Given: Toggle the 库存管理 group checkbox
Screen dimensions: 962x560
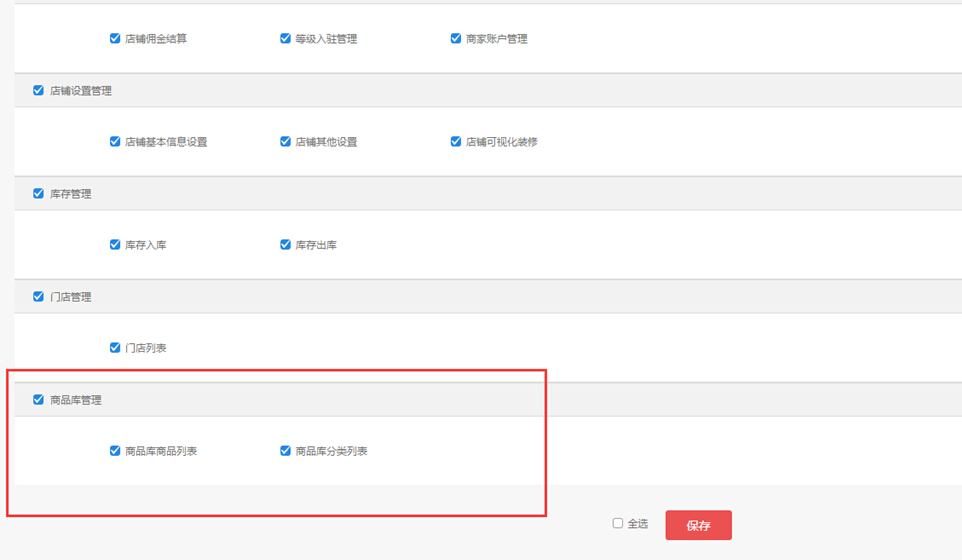Looking at the screenshot, I should click(x=39, y=193).
